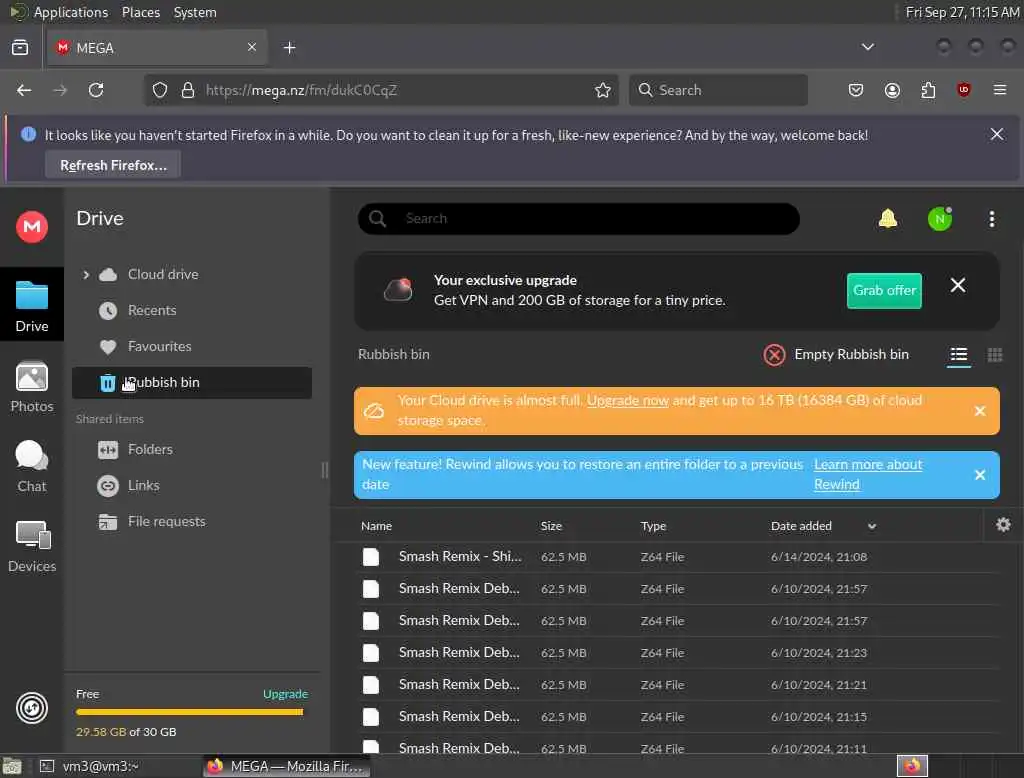Open the Devices section
Screen dimensions: 1024x778
(x=31, y=547)
